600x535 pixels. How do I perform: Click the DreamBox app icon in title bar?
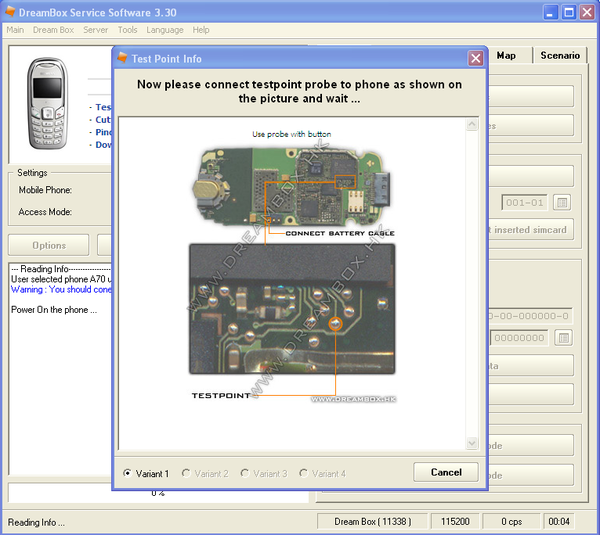click(10, 12)
